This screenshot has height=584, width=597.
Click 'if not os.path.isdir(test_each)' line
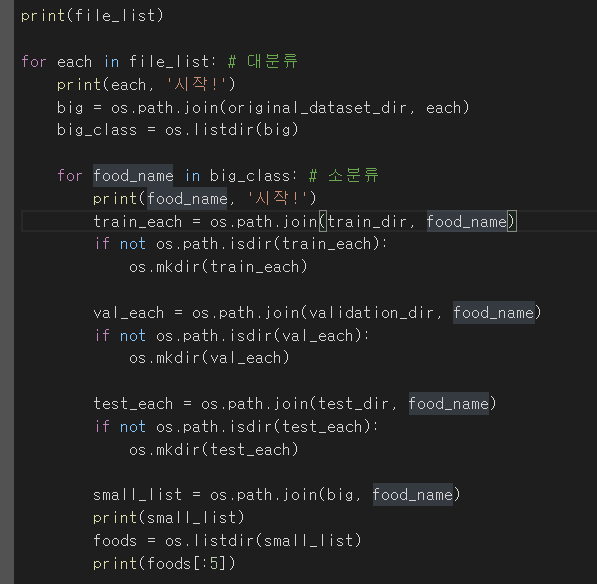(x=236, y=427)
